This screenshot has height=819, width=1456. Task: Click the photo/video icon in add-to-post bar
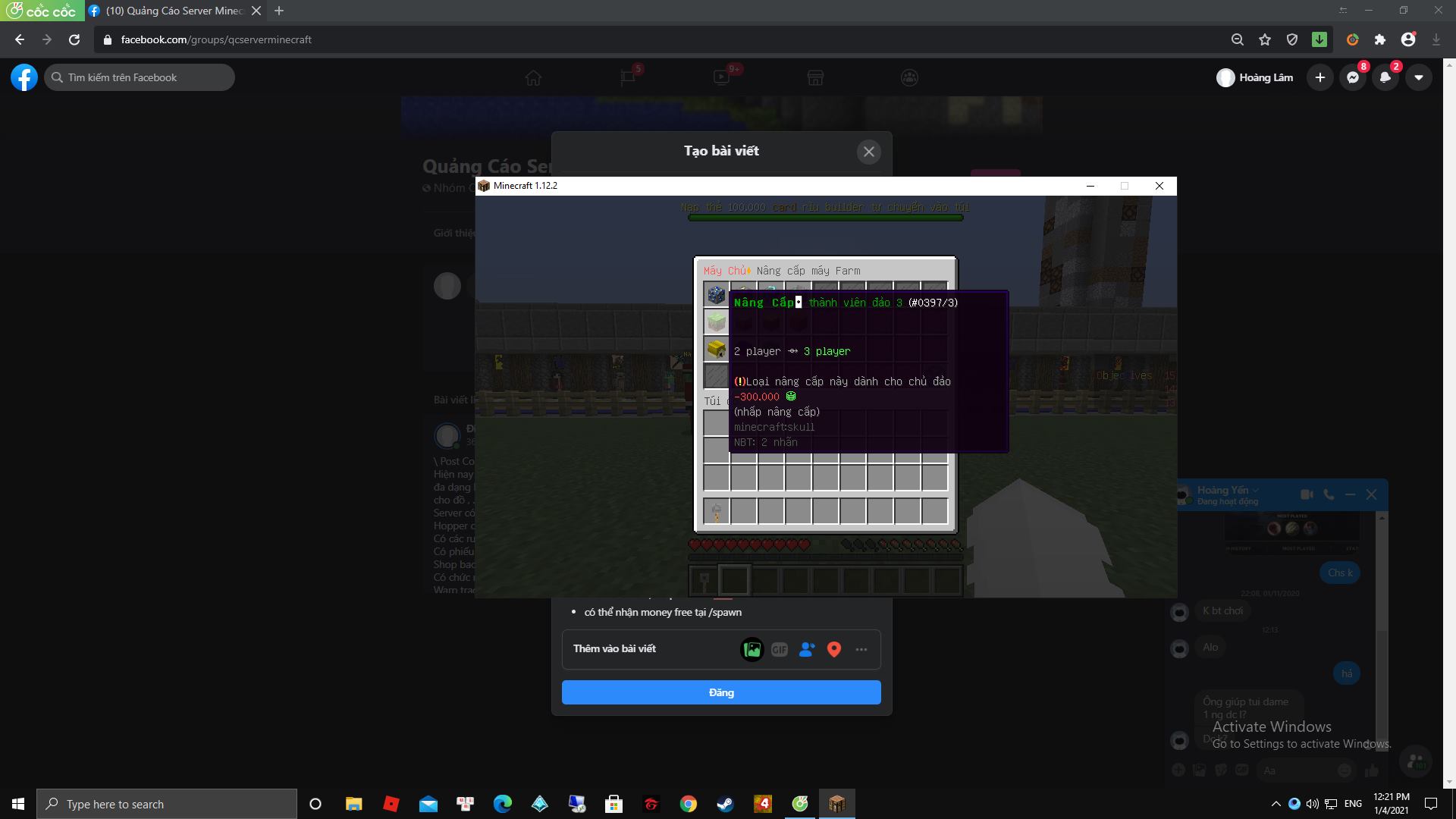coord(752,649)
